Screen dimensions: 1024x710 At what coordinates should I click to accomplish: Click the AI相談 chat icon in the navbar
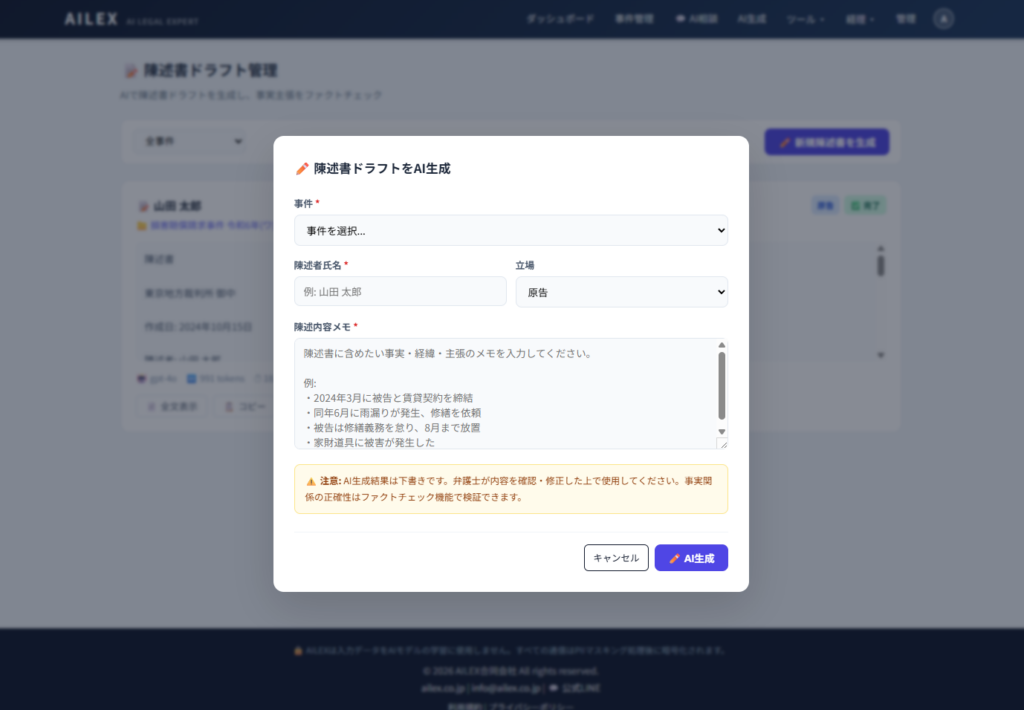pyautogui.click(x=679, y=18)
